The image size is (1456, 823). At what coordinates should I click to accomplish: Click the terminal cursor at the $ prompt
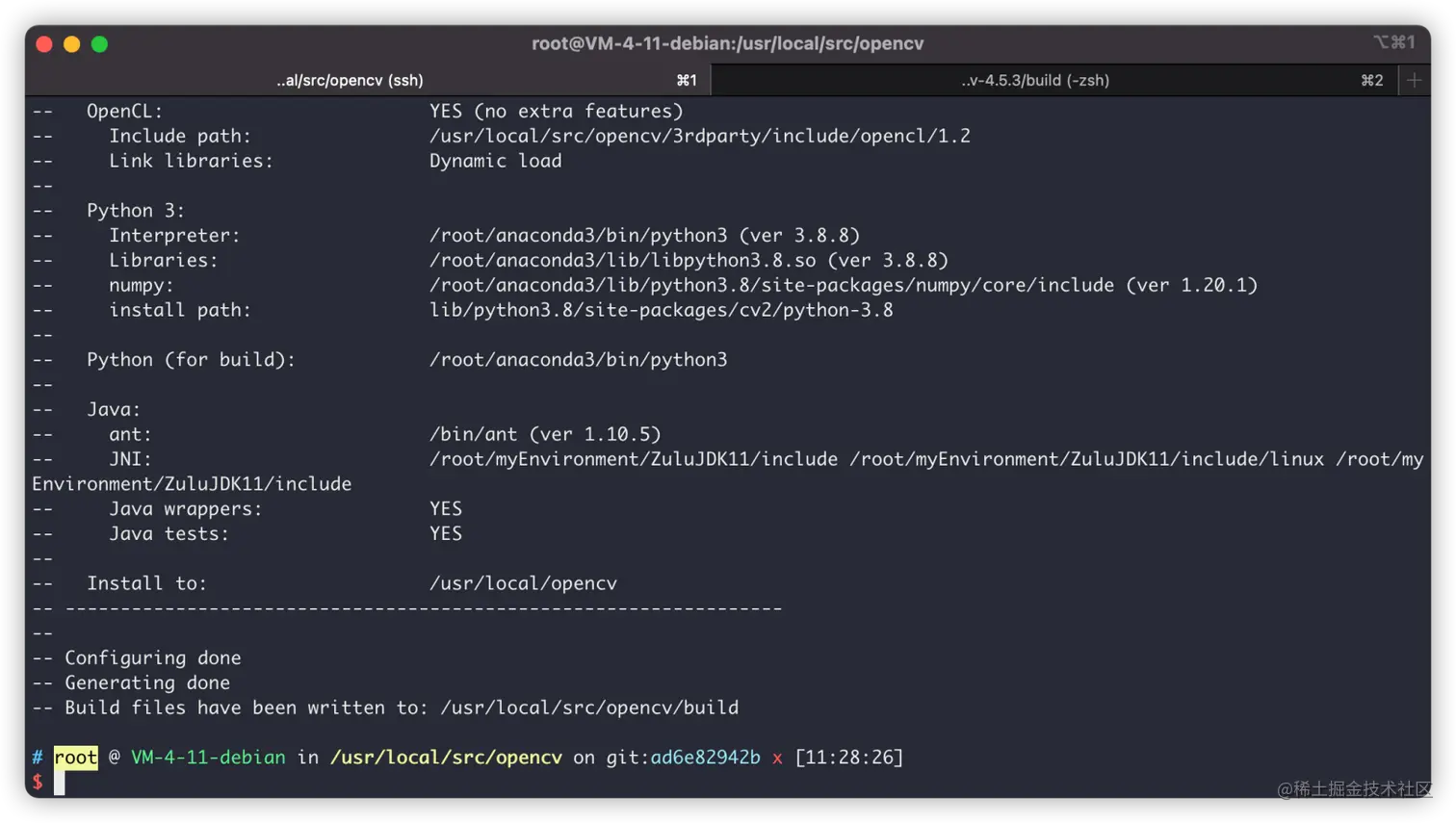pyautogui.click(x=60, y=783)
